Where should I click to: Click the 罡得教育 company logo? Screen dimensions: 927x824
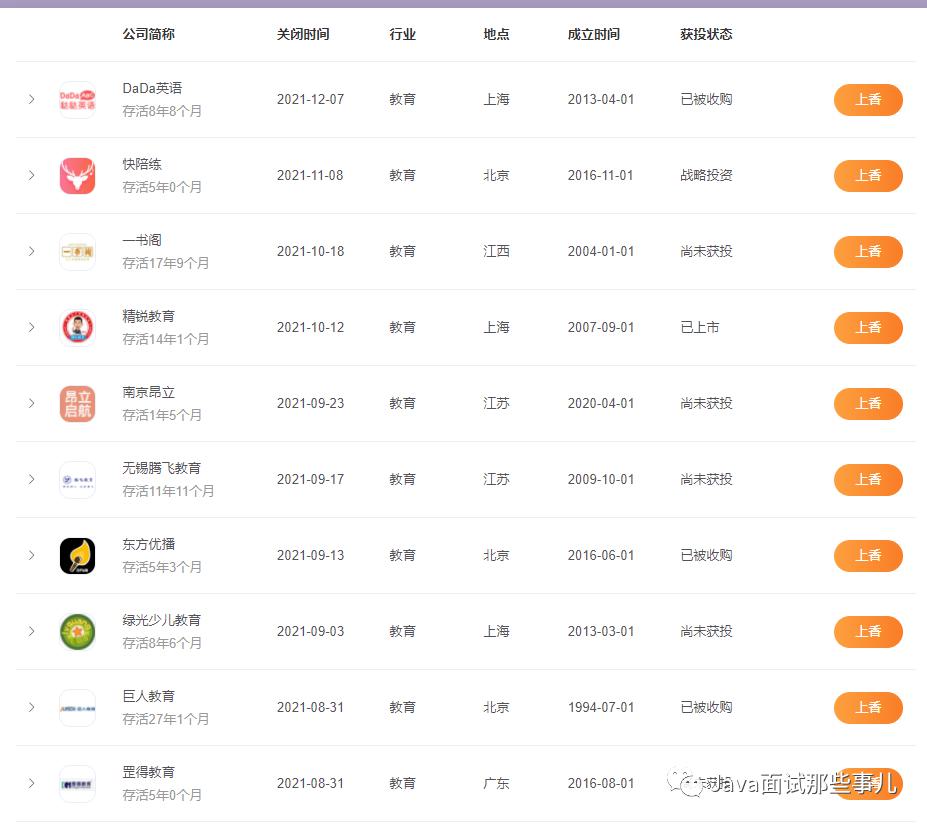[77, 784]
